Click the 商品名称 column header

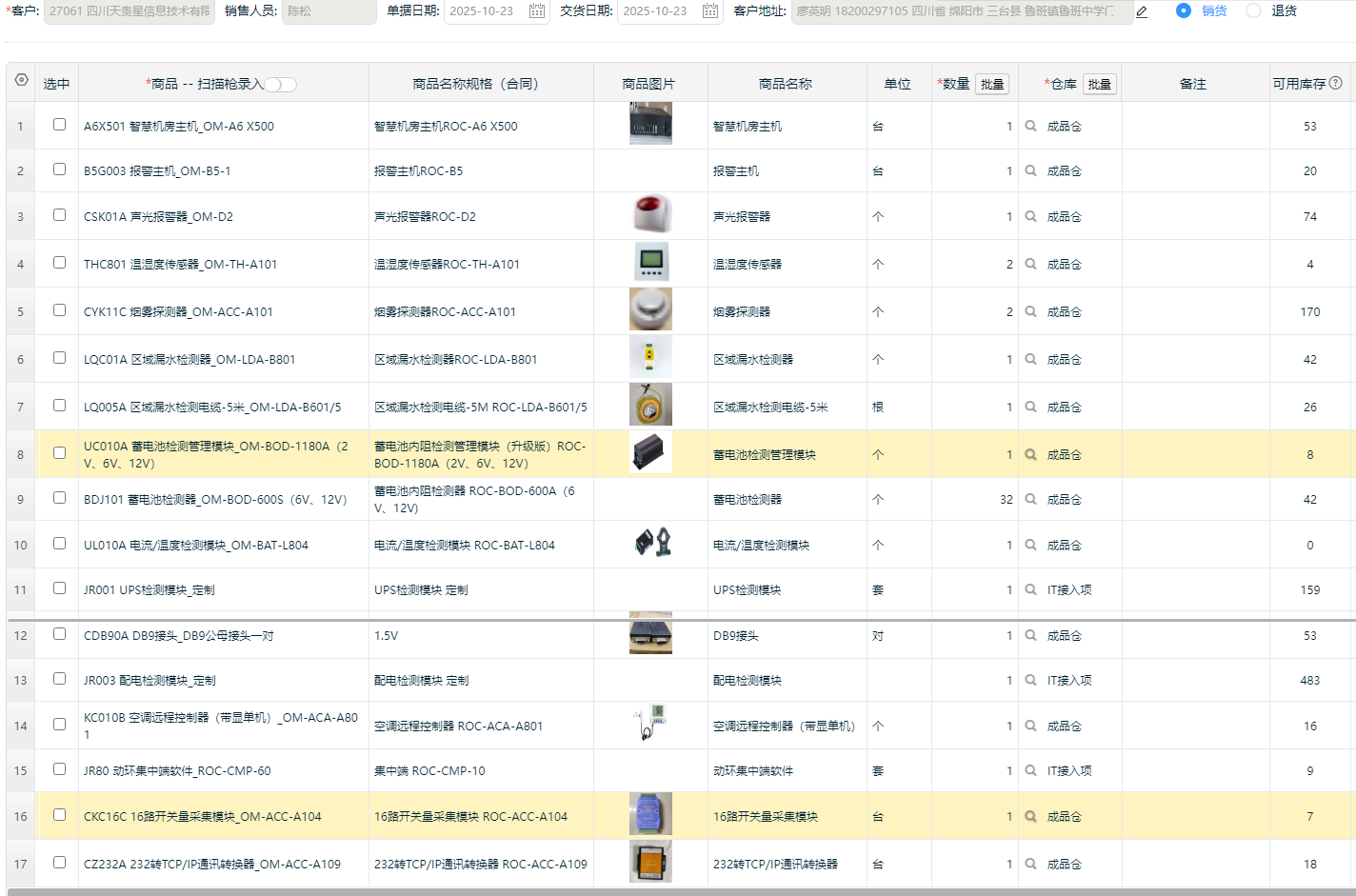pyautogui.click(x=786, y=84)
